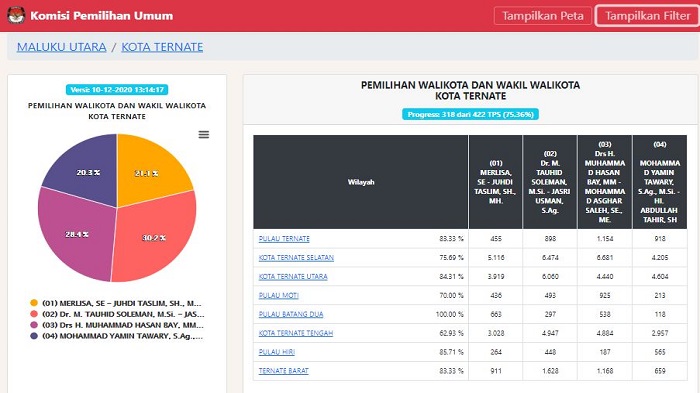Open KOTA TERNATE breadcrumb link
700x393 pixels.
162,47
